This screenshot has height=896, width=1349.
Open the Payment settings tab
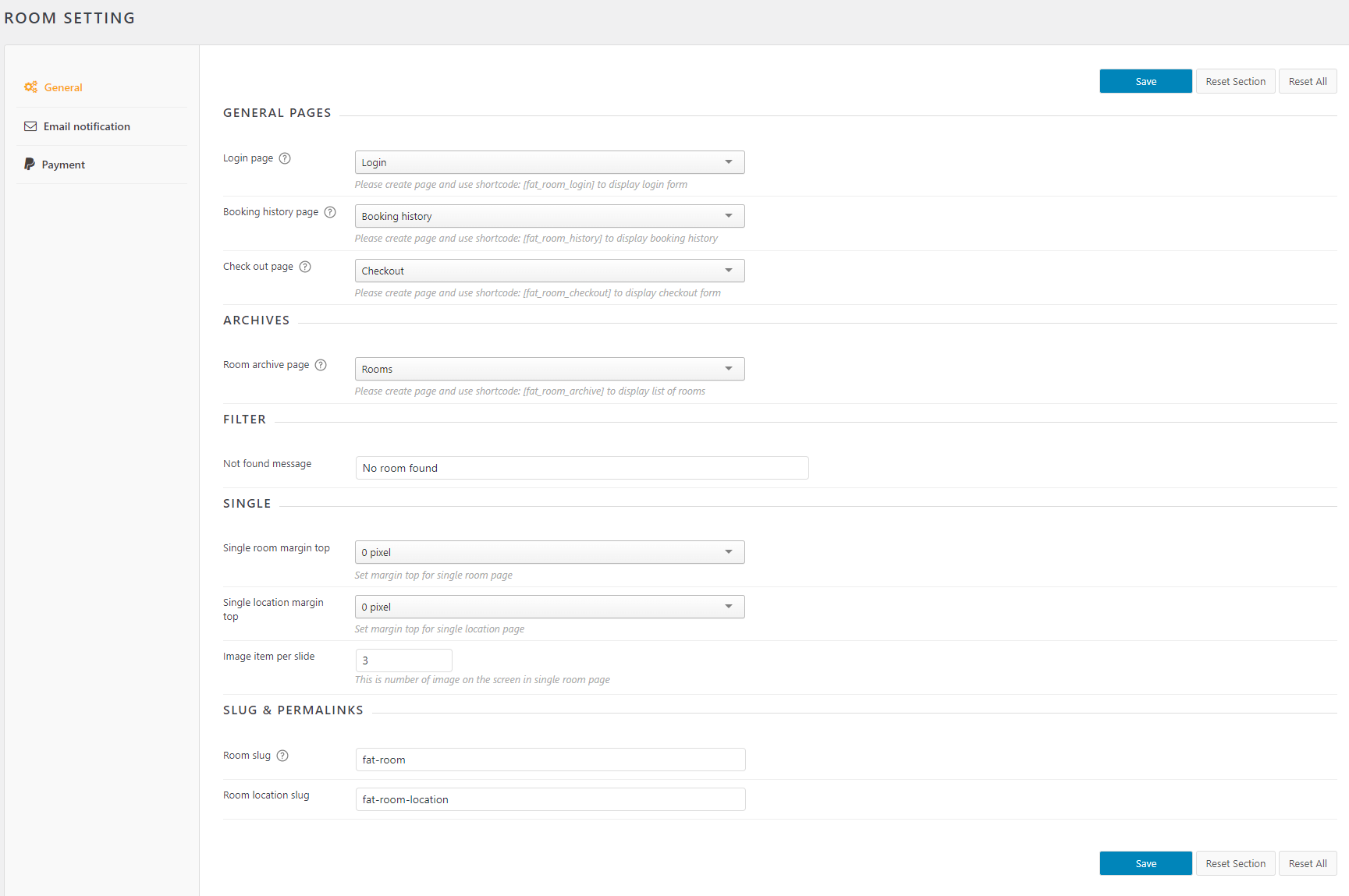click(64, 164)
